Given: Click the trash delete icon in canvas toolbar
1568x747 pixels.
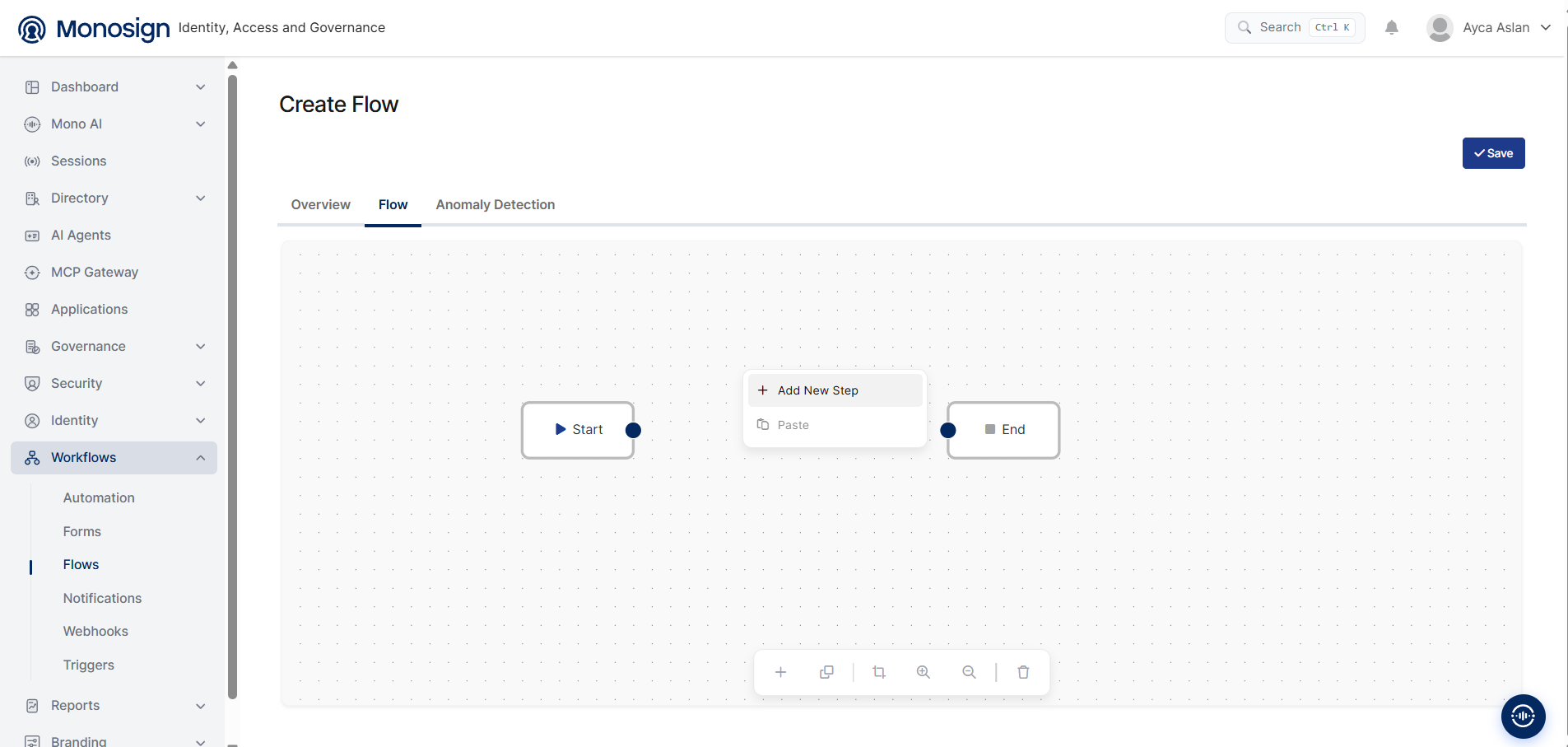Looking at the screenshot, I should tap(1023, 672).
